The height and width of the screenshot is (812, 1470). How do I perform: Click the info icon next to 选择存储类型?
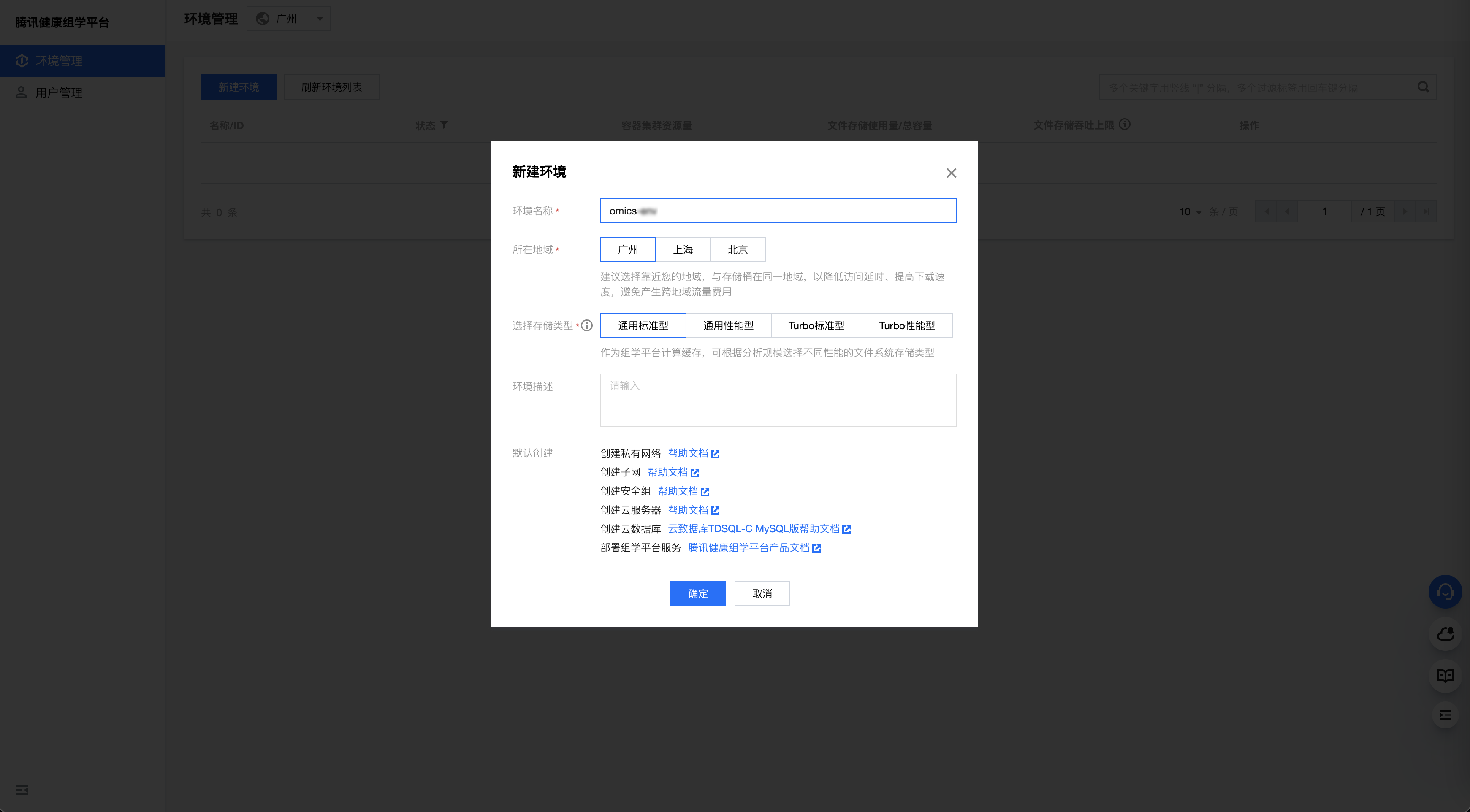click(x=587, y=325)
